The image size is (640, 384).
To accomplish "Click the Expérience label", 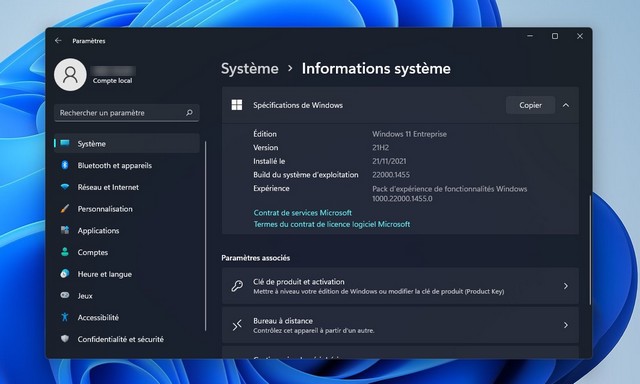I will point(271,189).
